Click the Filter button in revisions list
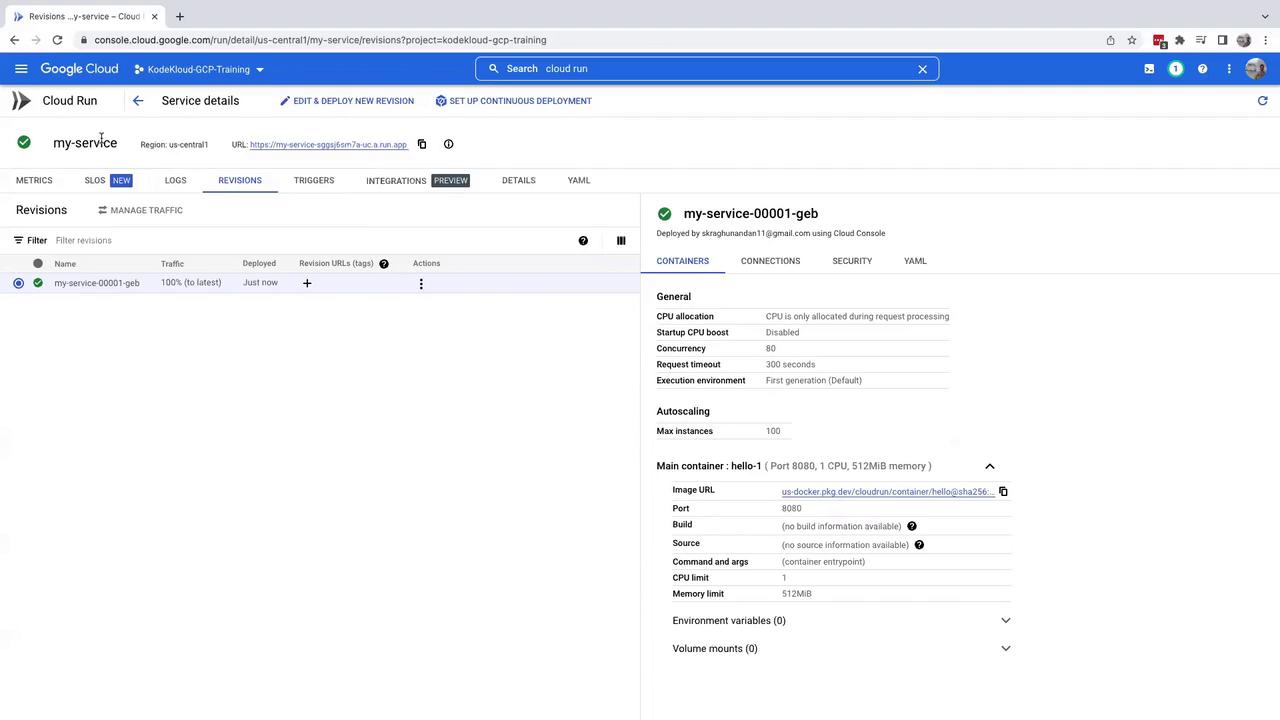This screenshot has width=1280, height=720. pyautogui.click(x=30, y=240)
